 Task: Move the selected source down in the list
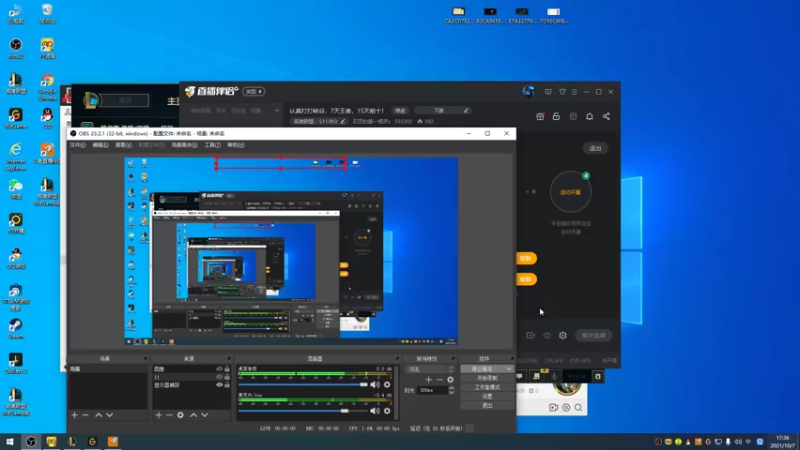pyautogui.click(x=205, y=415)
